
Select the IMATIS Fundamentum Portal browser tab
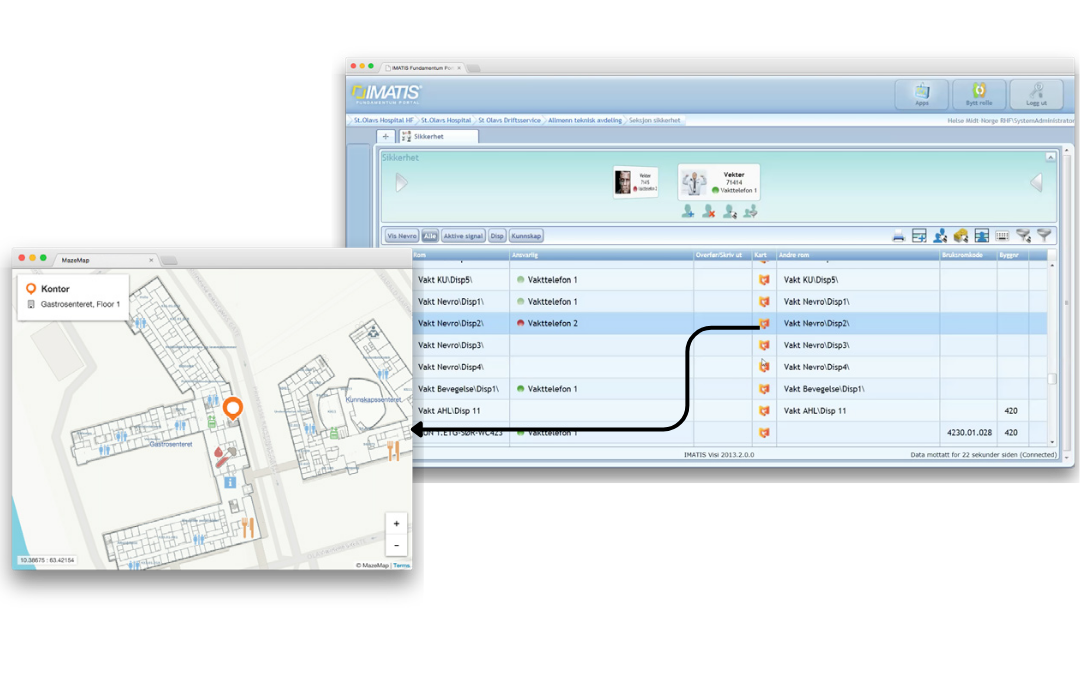[423, 68]
